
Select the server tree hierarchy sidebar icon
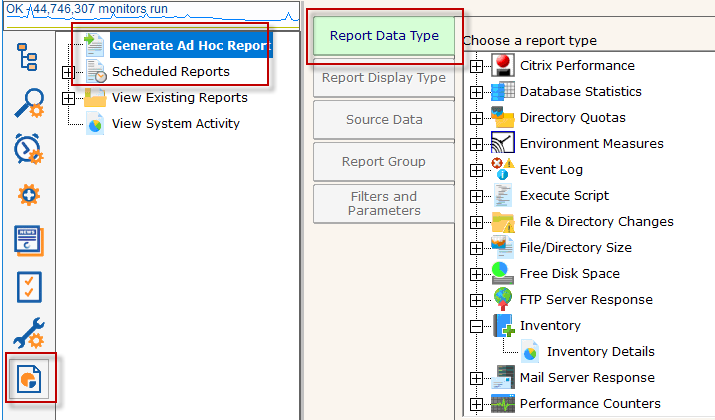29,57
